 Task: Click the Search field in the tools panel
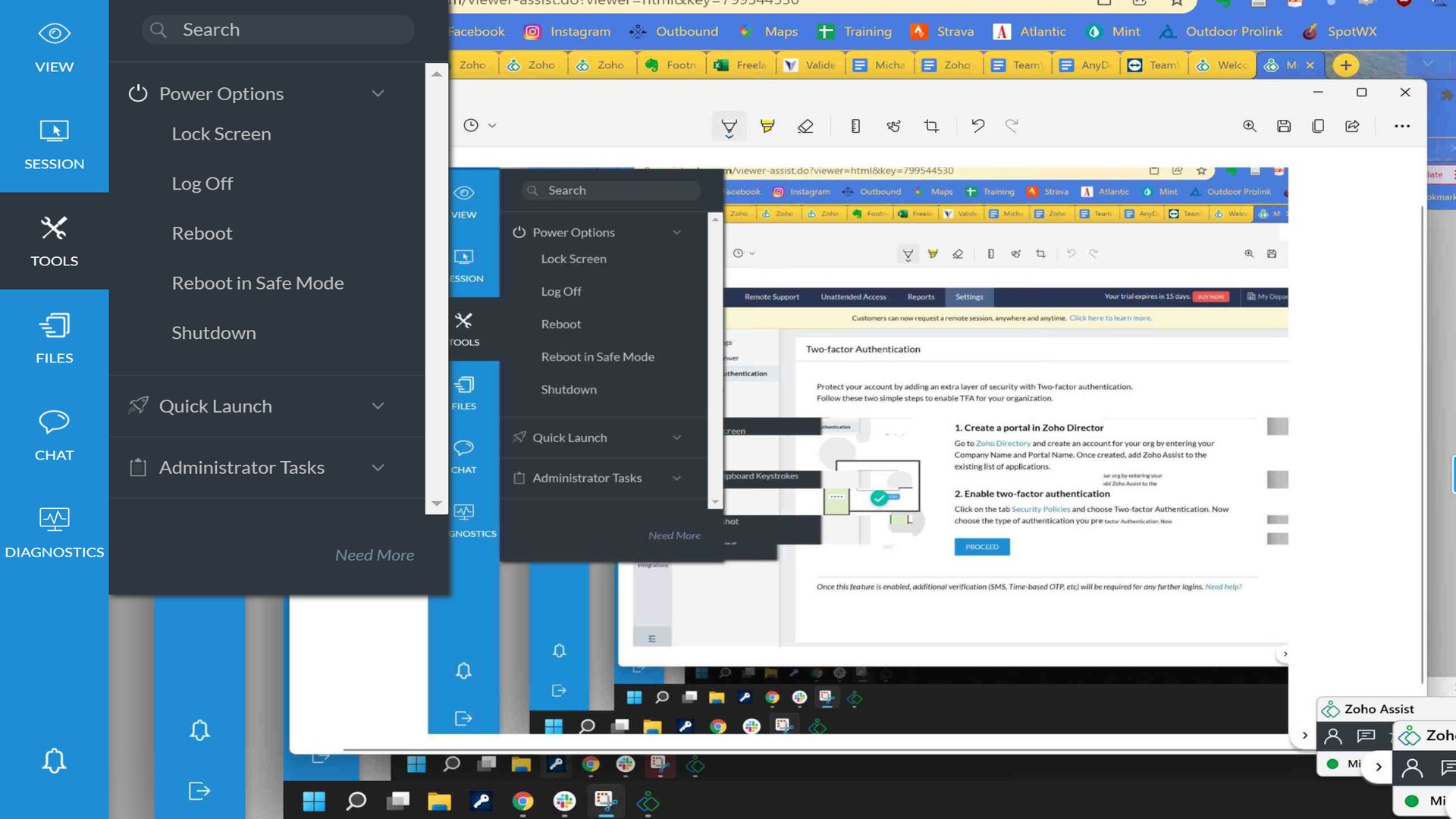[x=278, y=30]
